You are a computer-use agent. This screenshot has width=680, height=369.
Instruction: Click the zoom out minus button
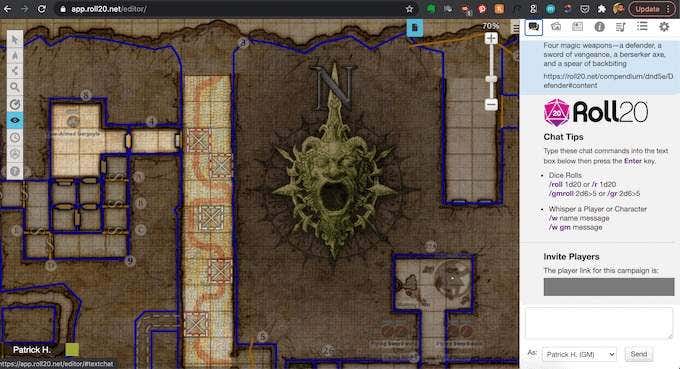tap(491, 104)
